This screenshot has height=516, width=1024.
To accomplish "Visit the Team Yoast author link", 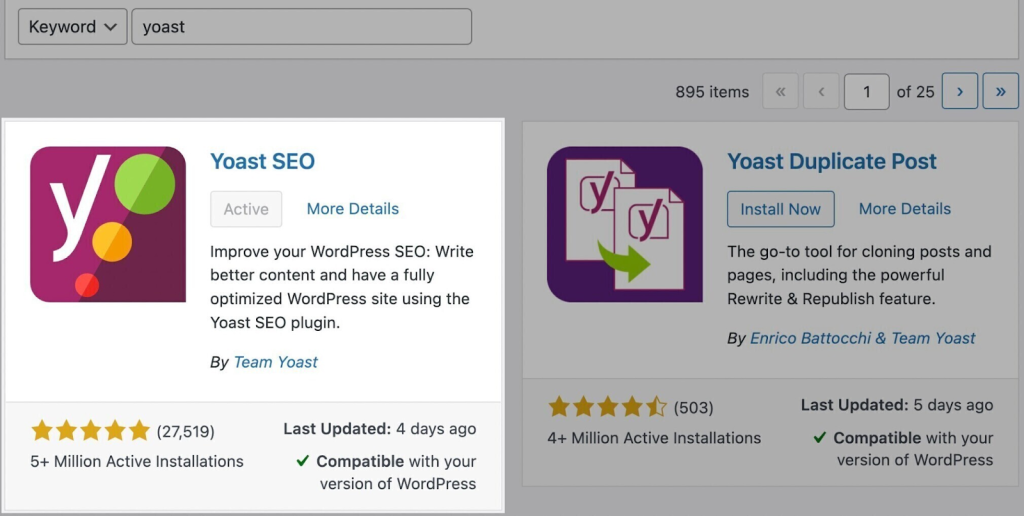I will coord(275,362).
